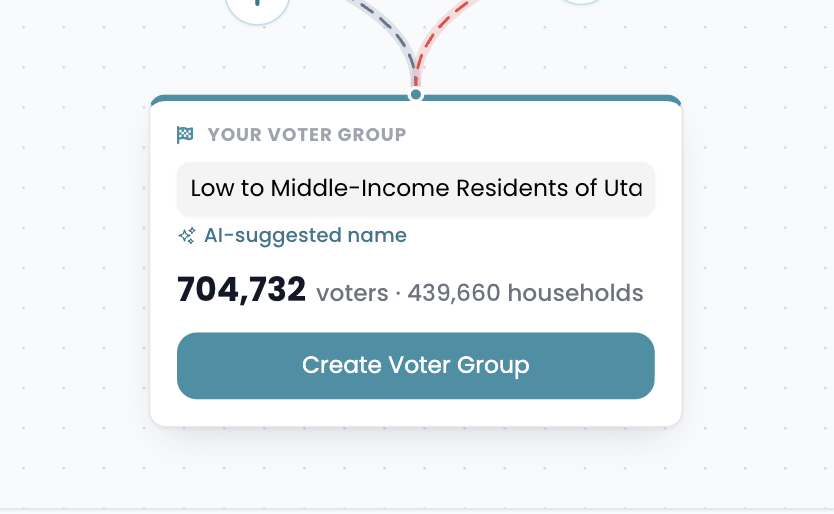
Task: Click the truncated text 'Residents of Uta'
Action: (x=549, y=188)
